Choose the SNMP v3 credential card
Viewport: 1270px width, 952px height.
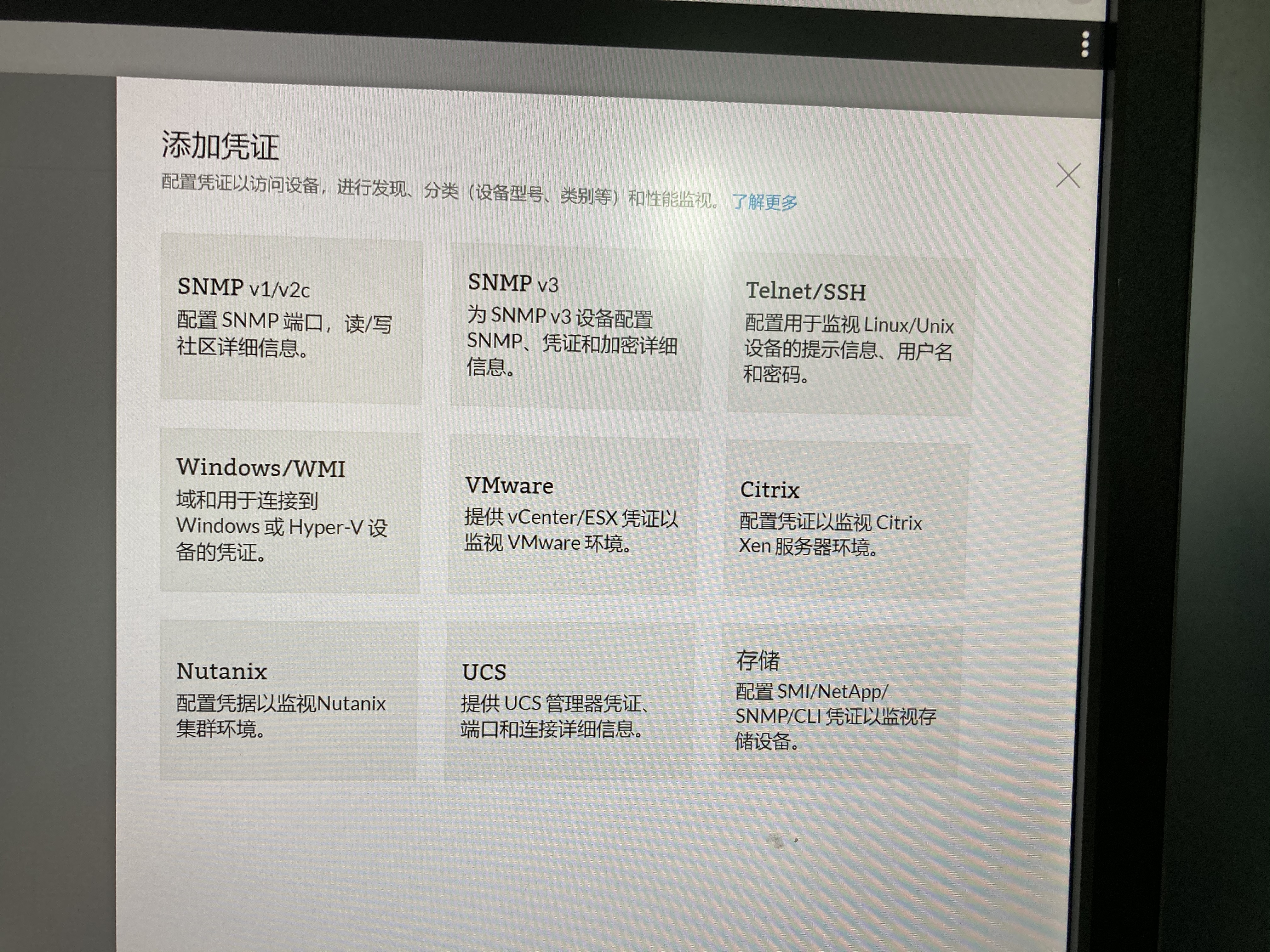pos(513,283)
